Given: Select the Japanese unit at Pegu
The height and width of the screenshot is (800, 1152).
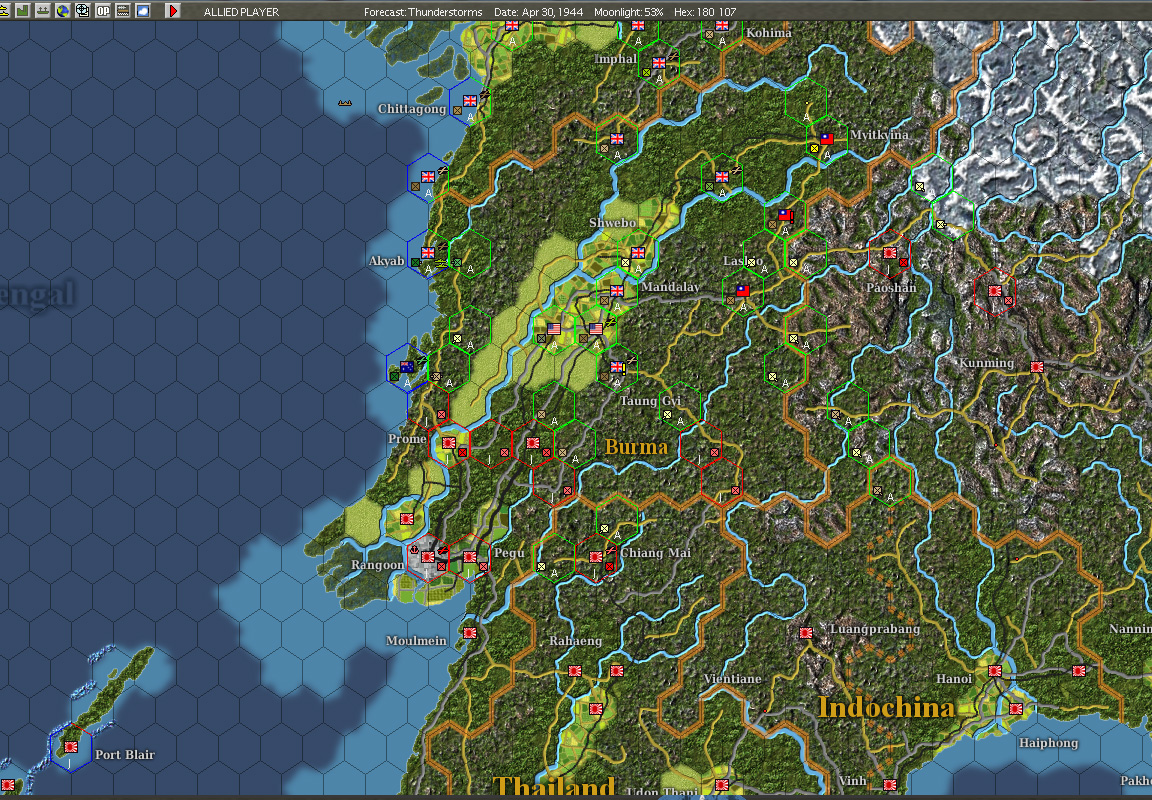Looking at the screenshot, I should [x=470, y=557].
